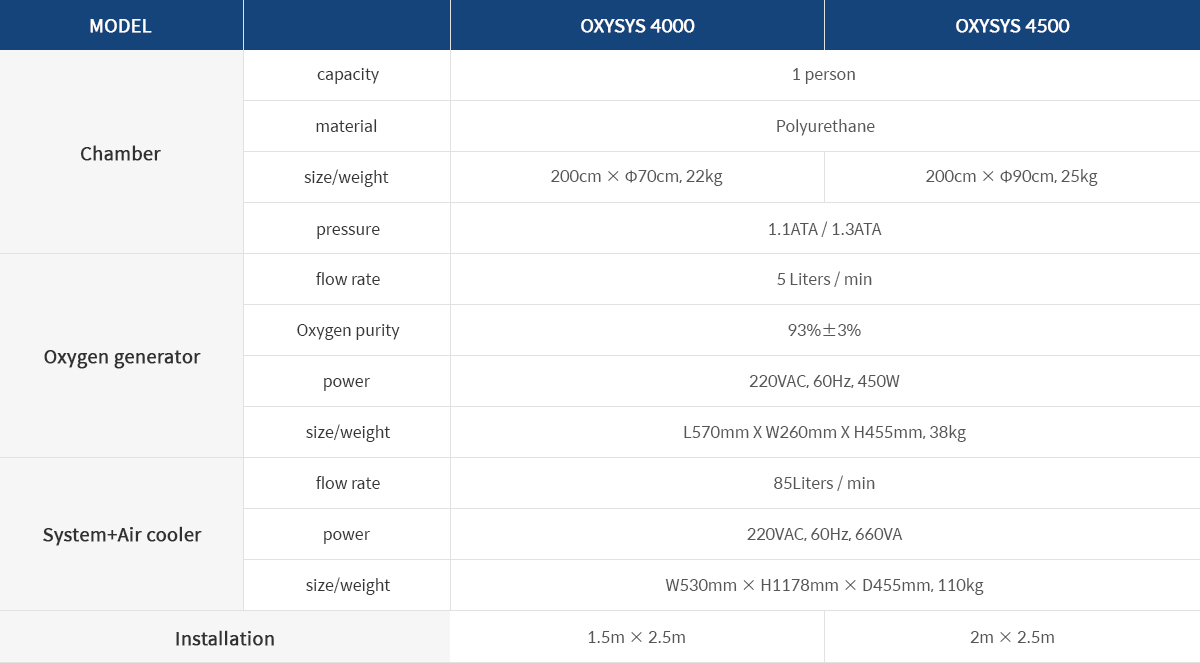Click the Oxygen generator category cell

coord(121,356)
